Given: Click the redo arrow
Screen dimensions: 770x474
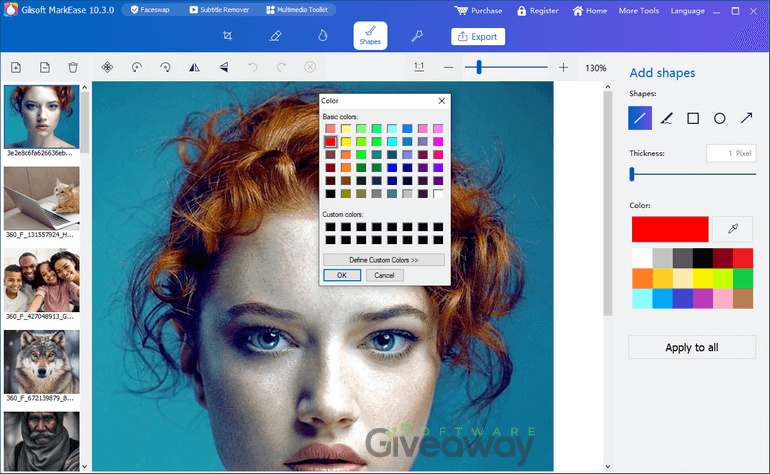Looking at the screenshot, I should 281,67.
